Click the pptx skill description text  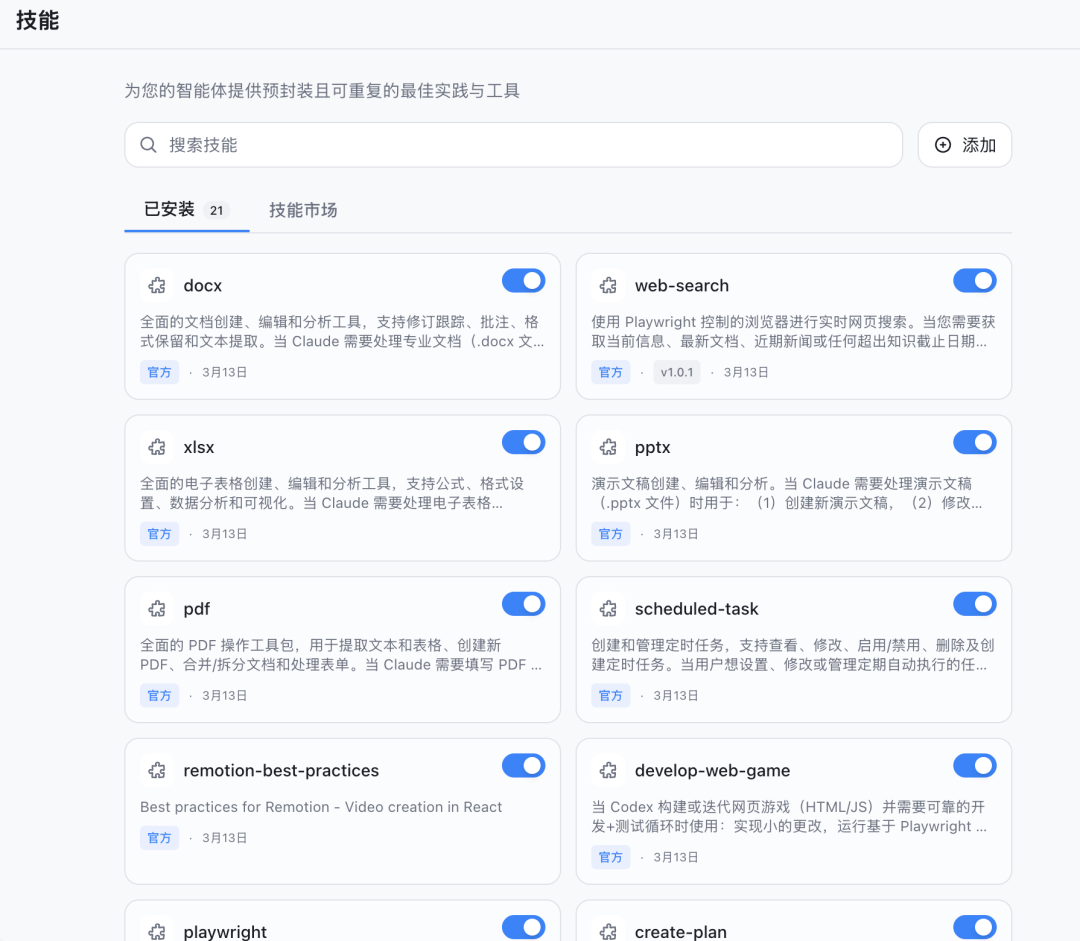click(787, 493)
